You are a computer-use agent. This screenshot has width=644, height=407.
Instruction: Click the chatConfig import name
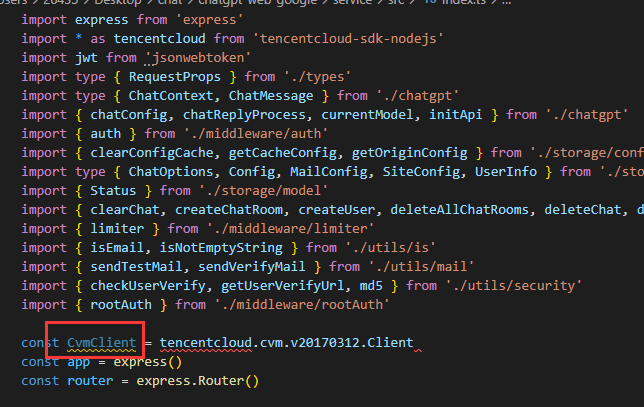(x=129, y=115)
